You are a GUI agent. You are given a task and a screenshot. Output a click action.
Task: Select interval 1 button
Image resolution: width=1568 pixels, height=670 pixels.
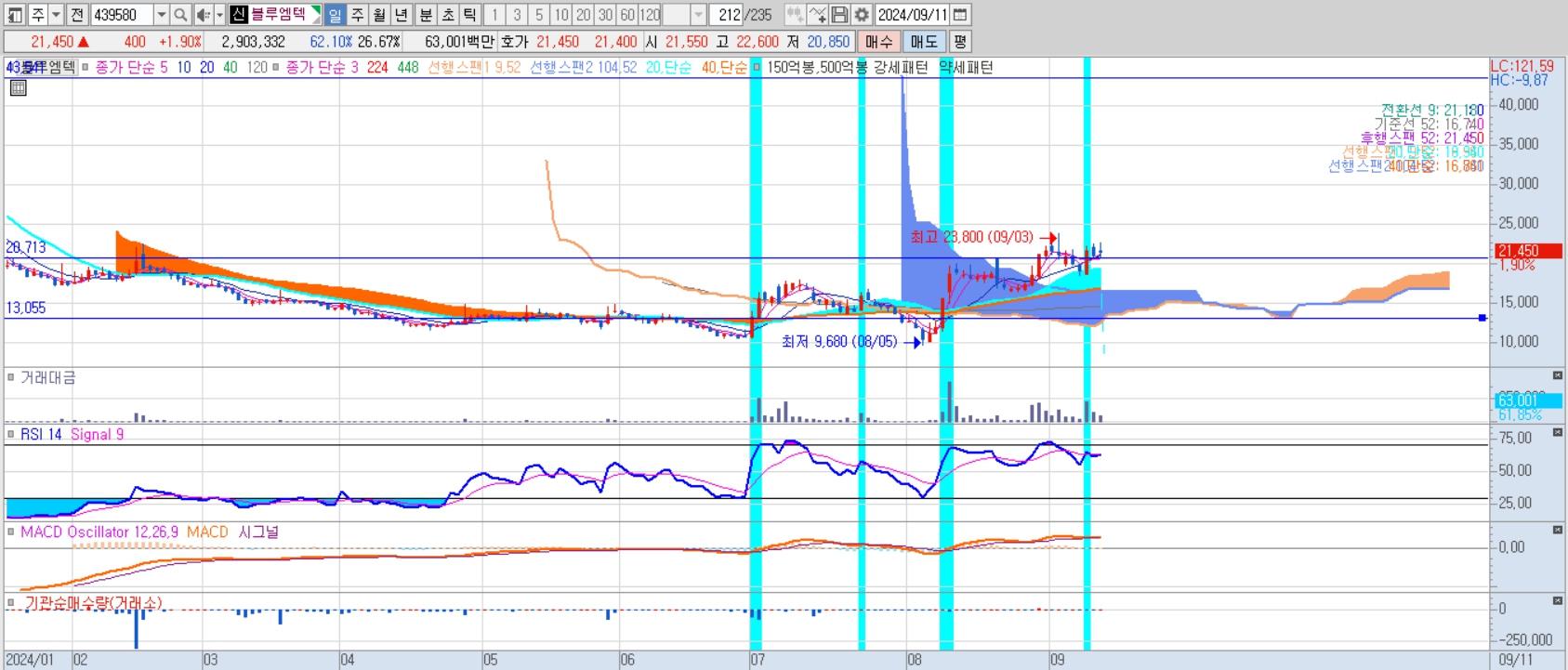(x=494, y=15)
